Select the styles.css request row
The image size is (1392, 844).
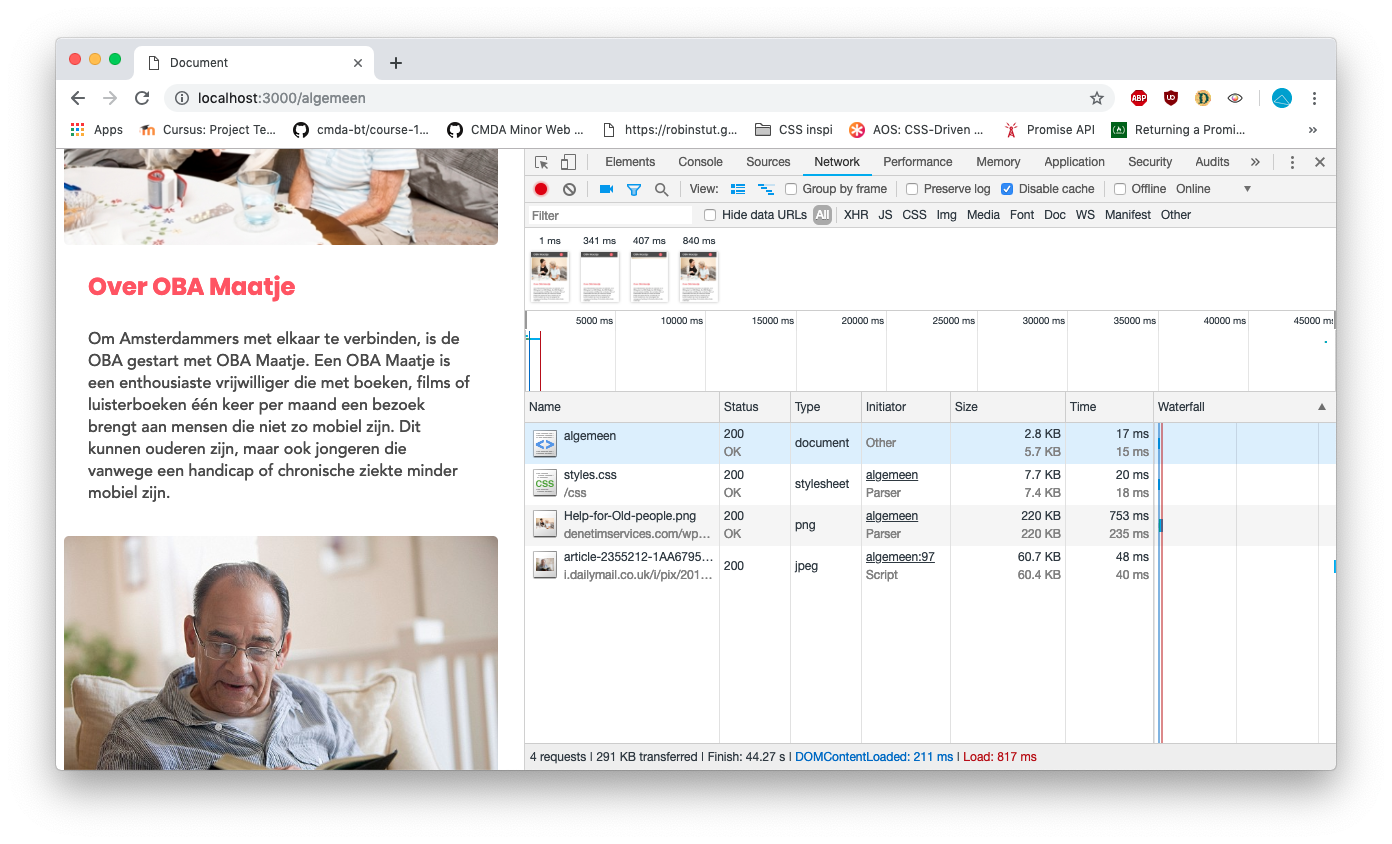pyautogui.click(x=930, y=484)
